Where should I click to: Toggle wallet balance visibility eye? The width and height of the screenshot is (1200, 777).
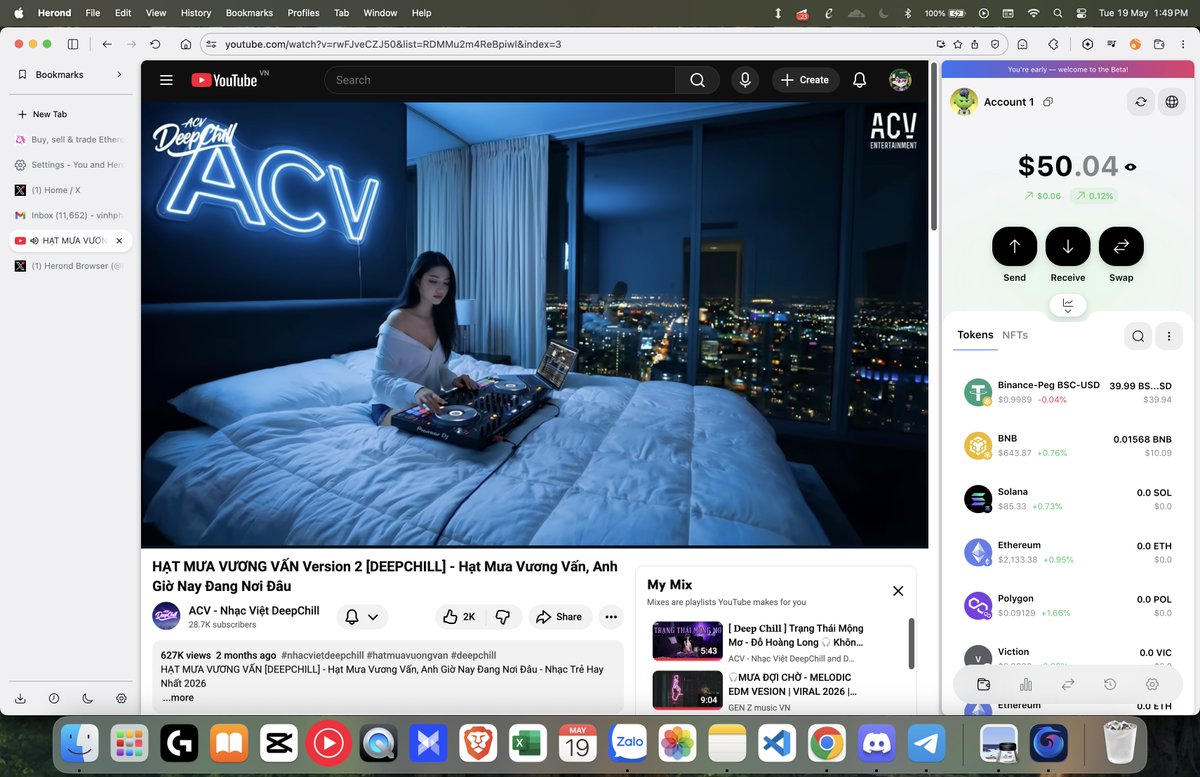tap(1131, 167)
